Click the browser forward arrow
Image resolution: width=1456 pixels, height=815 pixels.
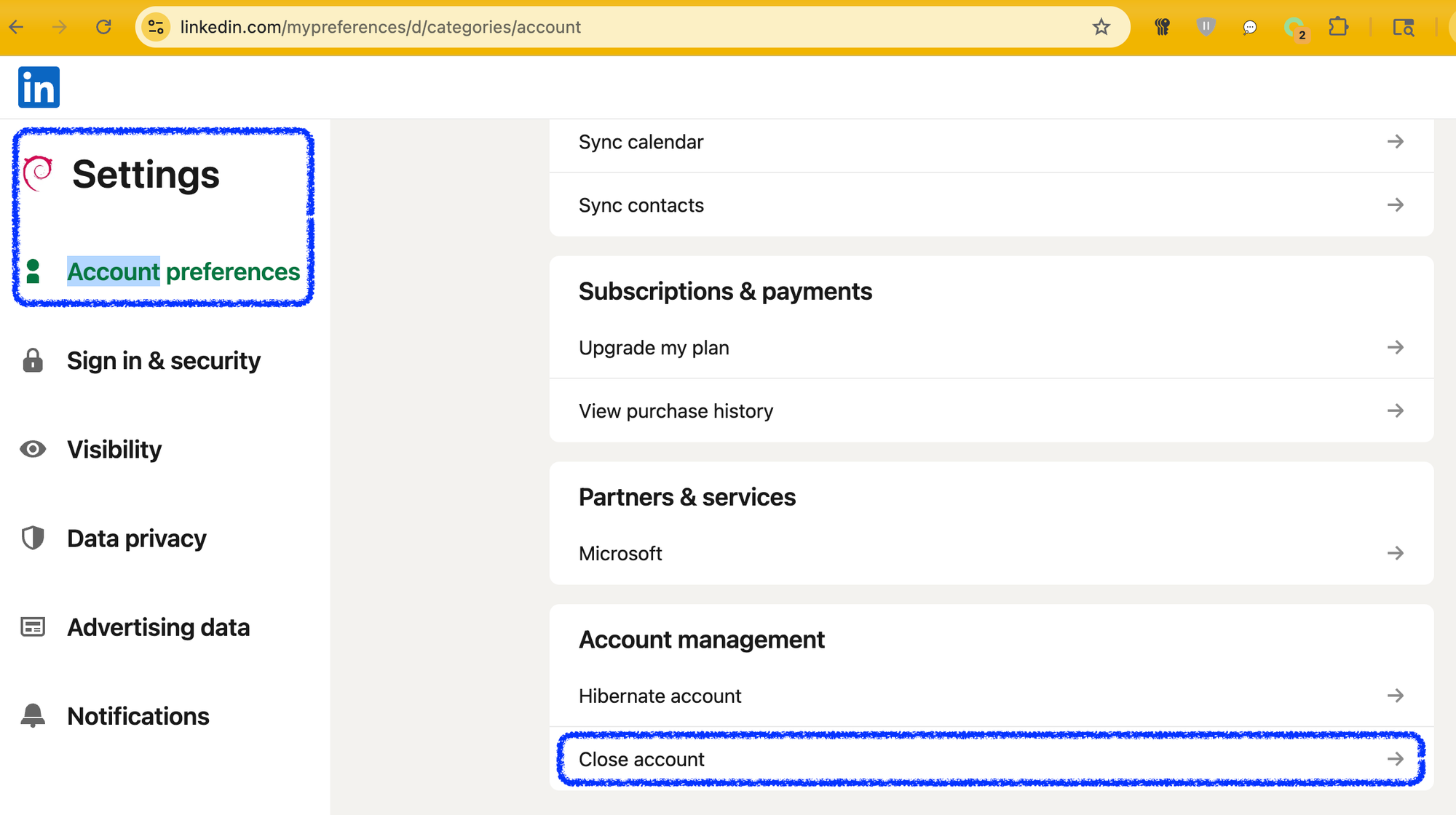coord(60,27)
